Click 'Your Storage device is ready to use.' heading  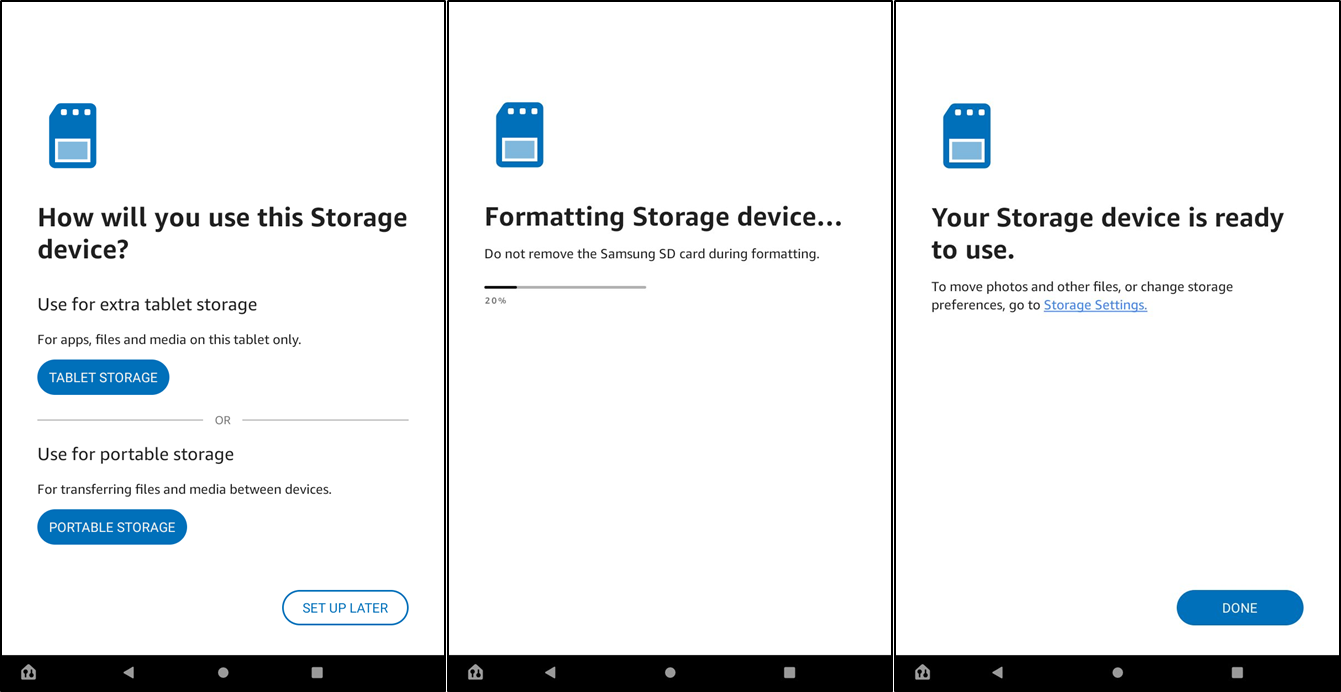[x=1107, y=233]
